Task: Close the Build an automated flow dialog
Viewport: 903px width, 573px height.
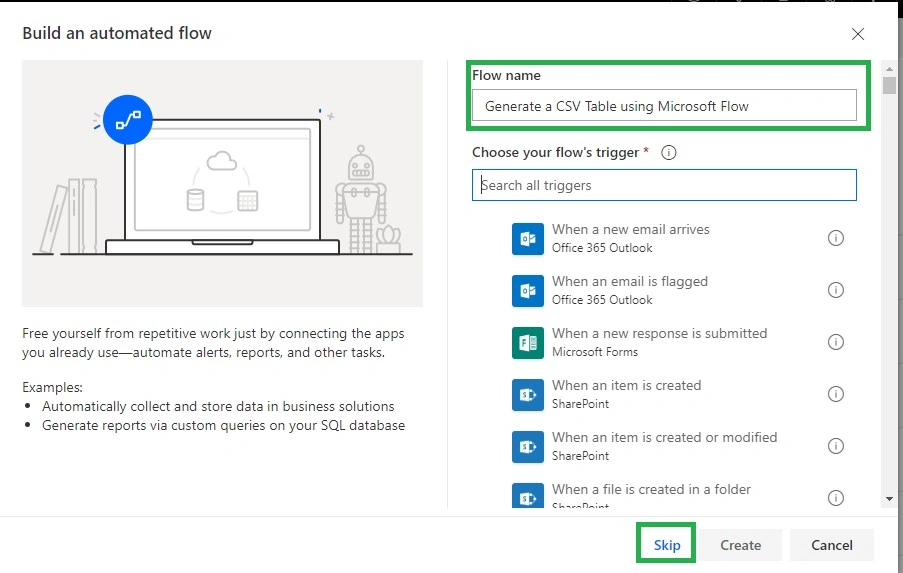Action: pyautogui.click(x=858, y=34)
